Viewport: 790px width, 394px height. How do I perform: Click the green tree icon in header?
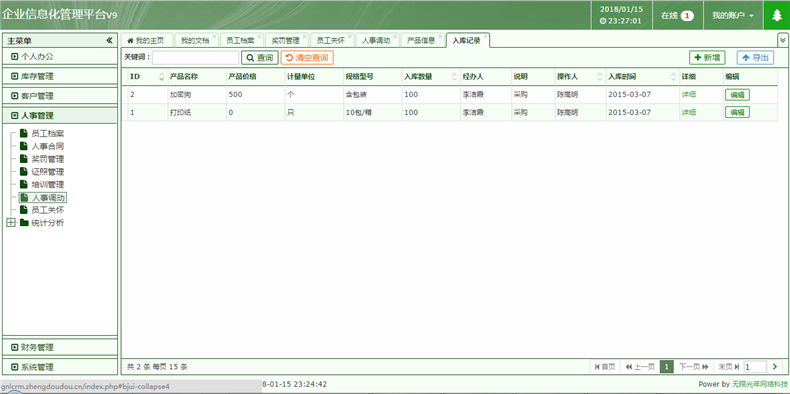[x=776, y=16]
